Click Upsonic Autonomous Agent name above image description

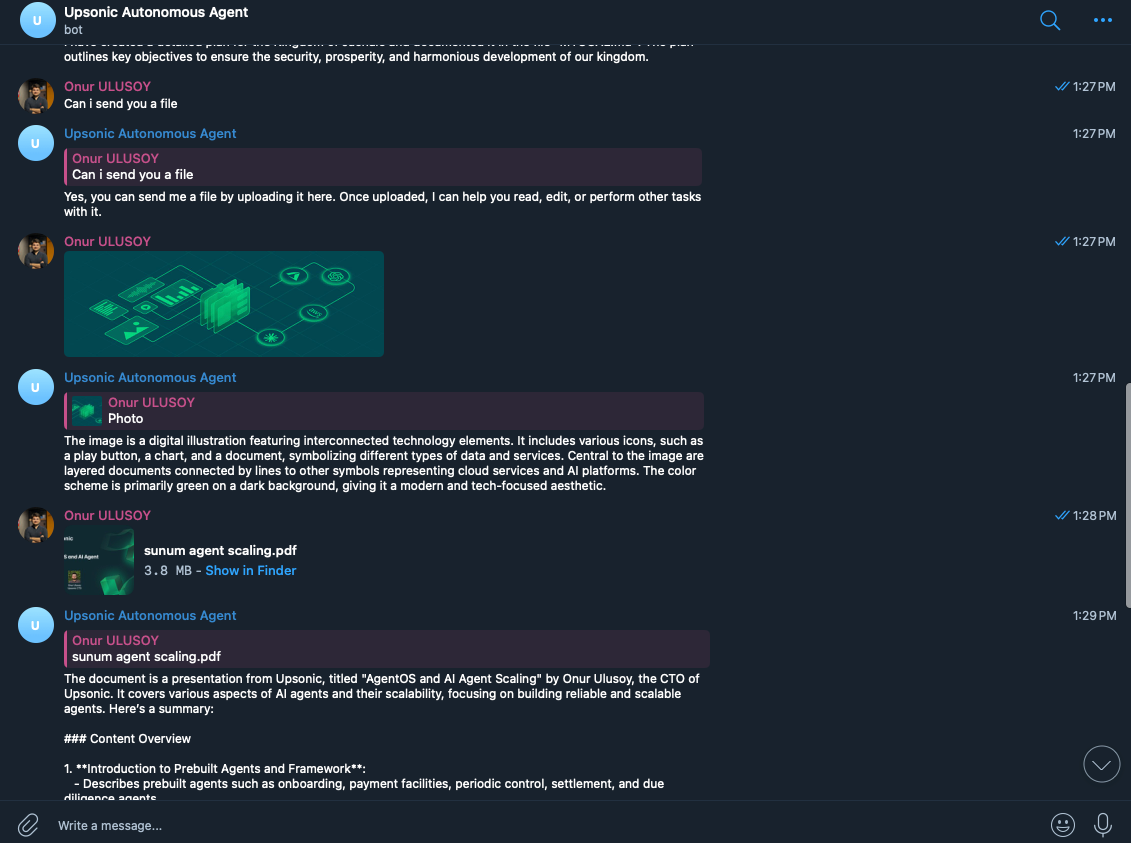pyautogui.click(x=150, y=378)
